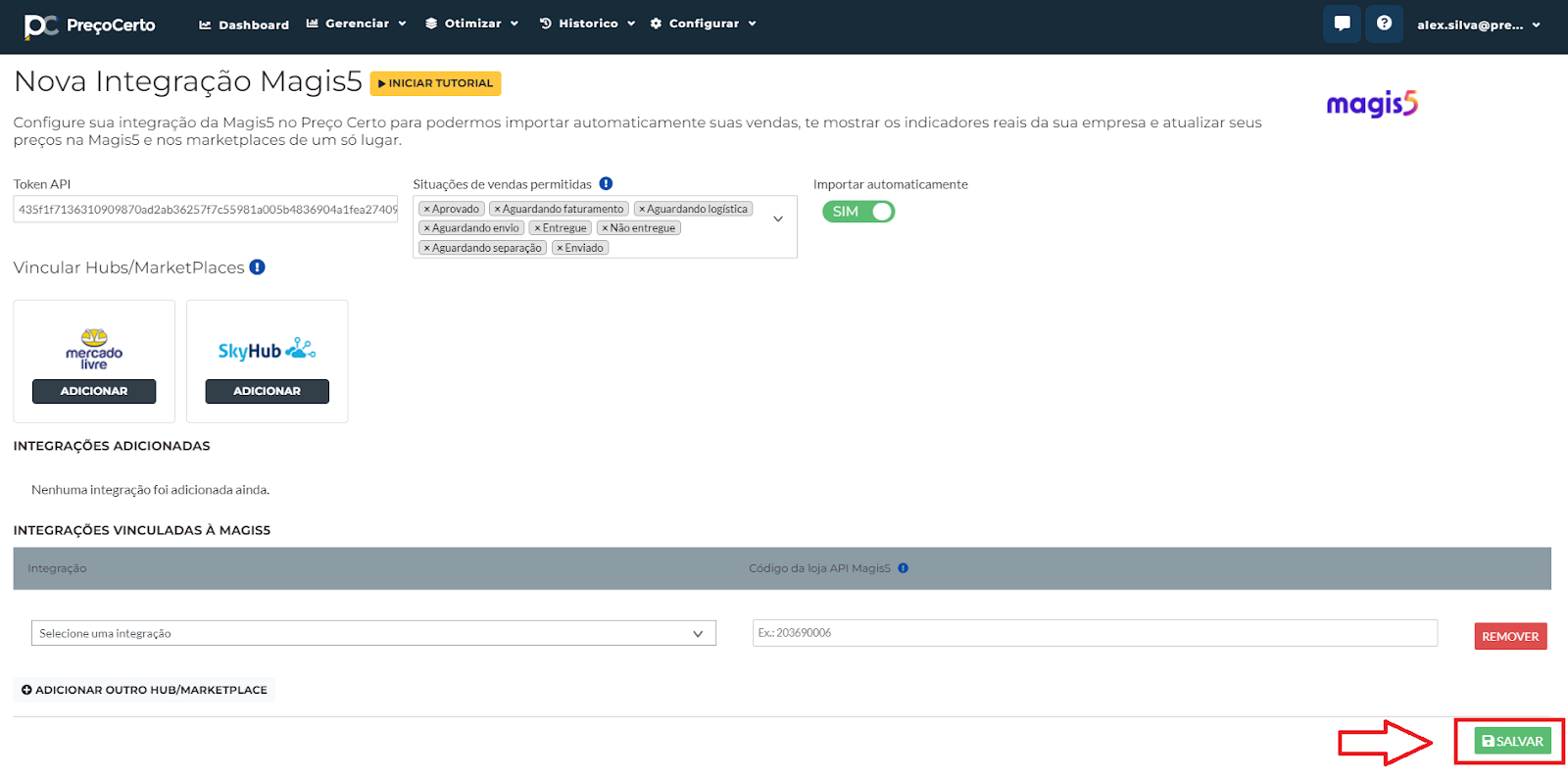Expand the sales situations dropdown arrow
Image resolution: width=1568 pixels, height=779 pixels.
coord(778,219)
